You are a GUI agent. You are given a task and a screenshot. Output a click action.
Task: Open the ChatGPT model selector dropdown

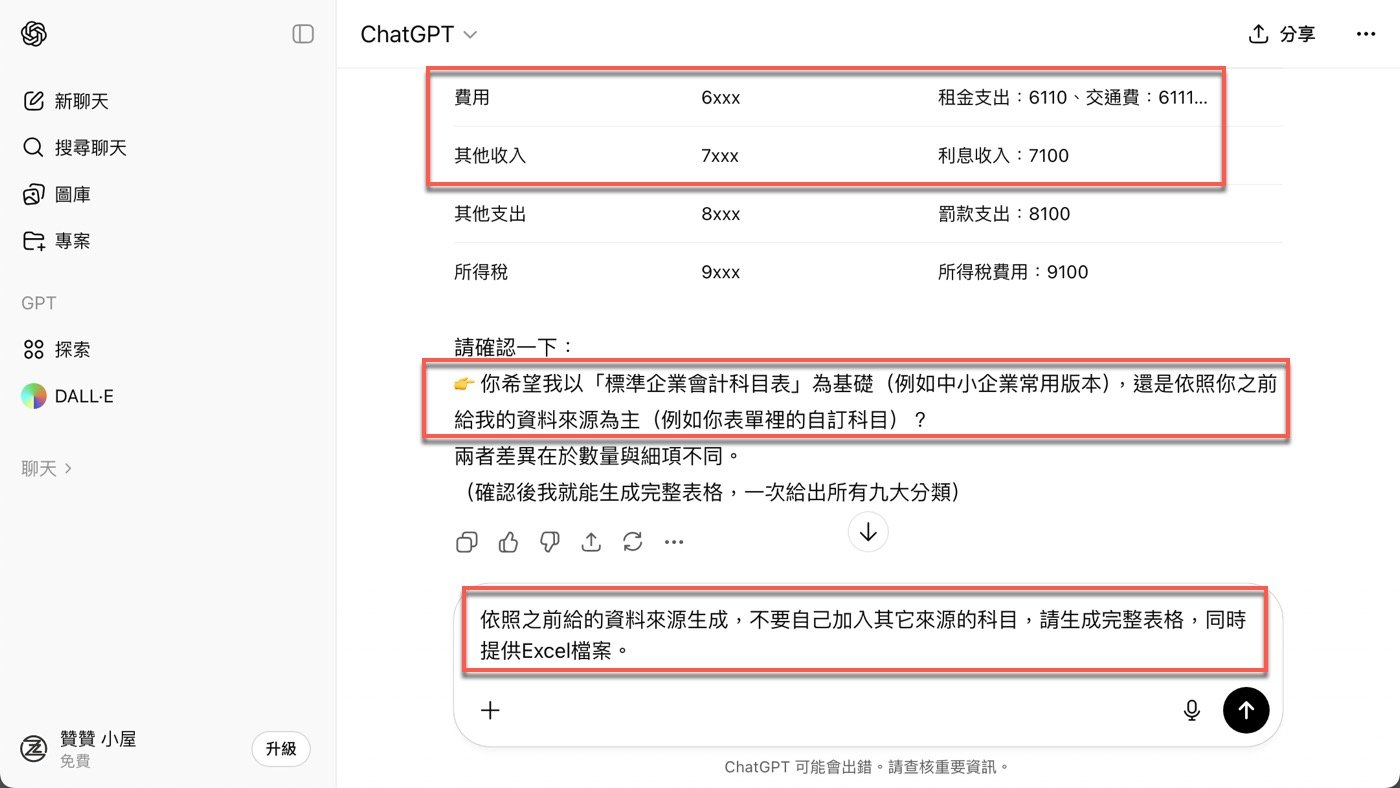418,33
